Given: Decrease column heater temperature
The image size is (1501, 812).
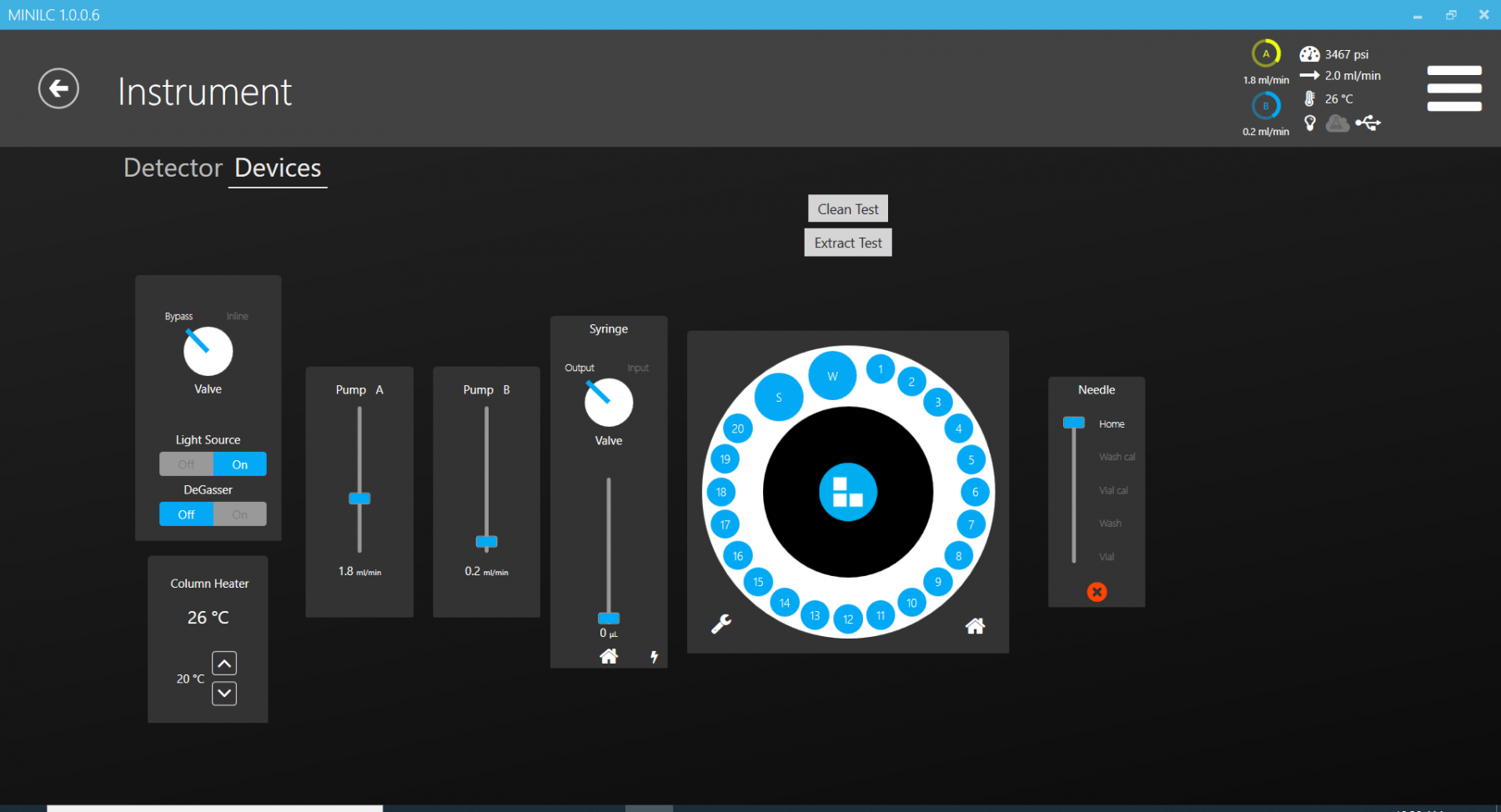Looking at the screenshot, I should pos(224,694).
